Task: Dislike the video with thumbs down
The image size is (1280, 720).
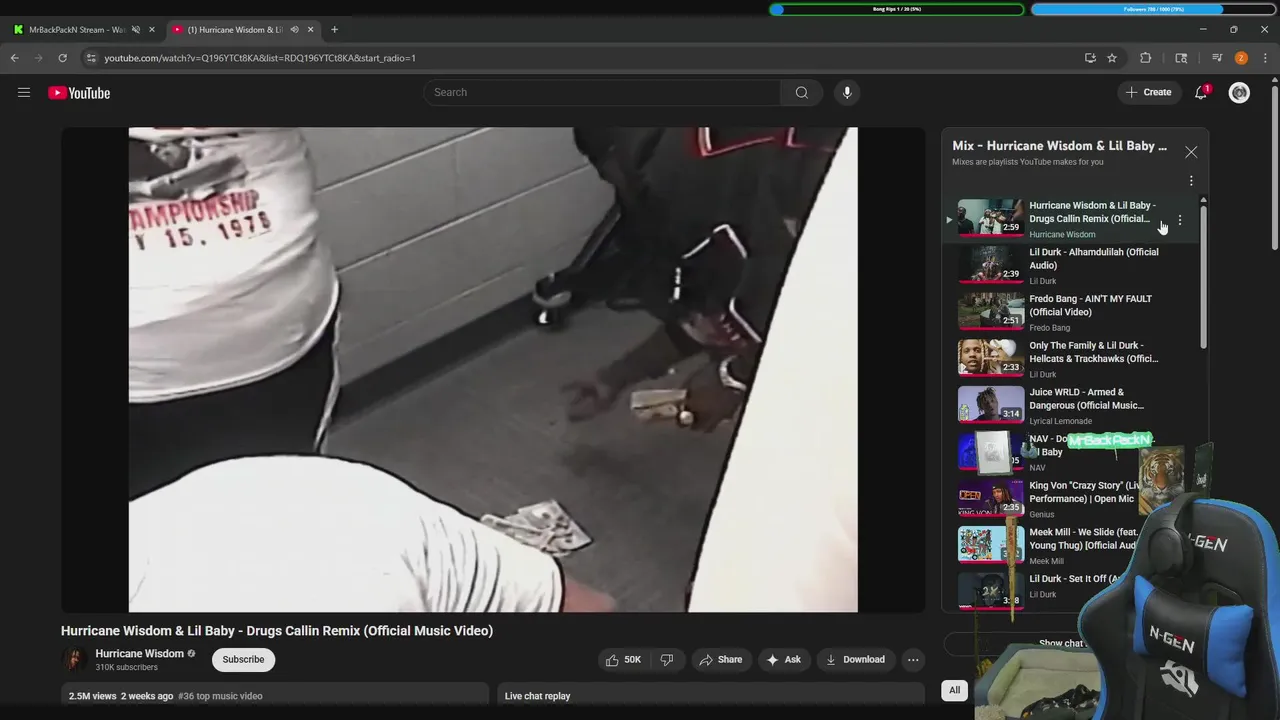Action: coord(667,660)
